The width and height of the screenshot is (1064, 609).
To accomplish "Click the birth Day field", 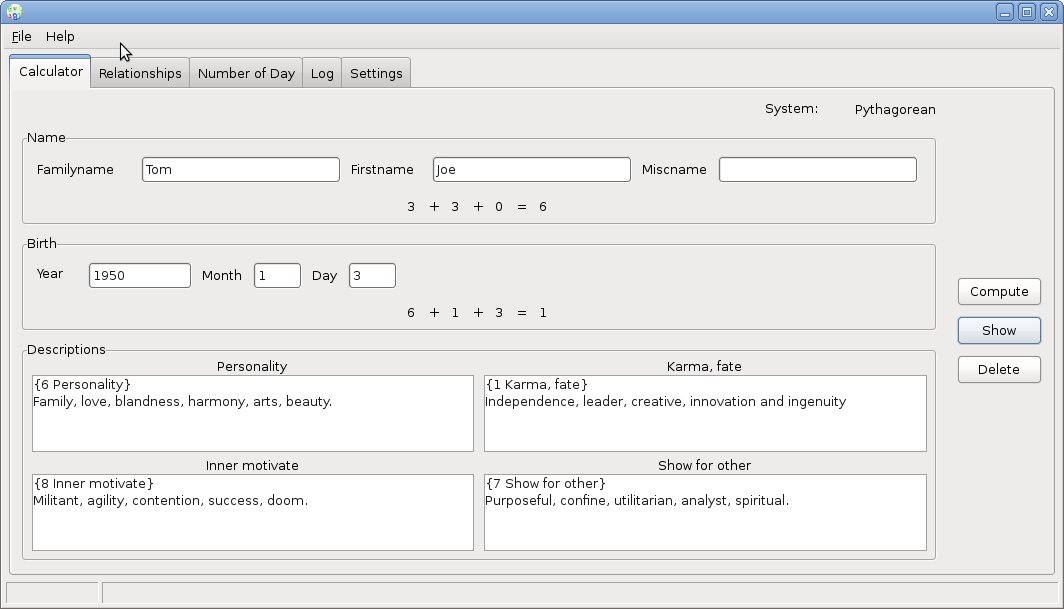I will [x=372, y=275].
